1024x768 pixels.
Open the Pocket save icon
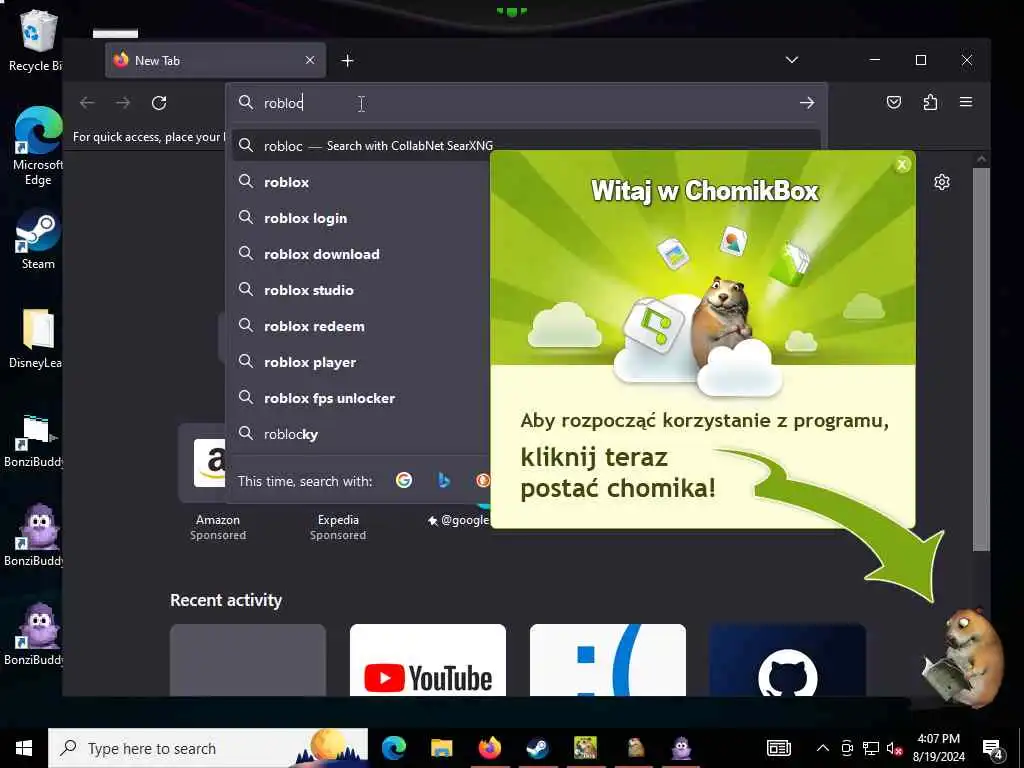coord(893,102)
